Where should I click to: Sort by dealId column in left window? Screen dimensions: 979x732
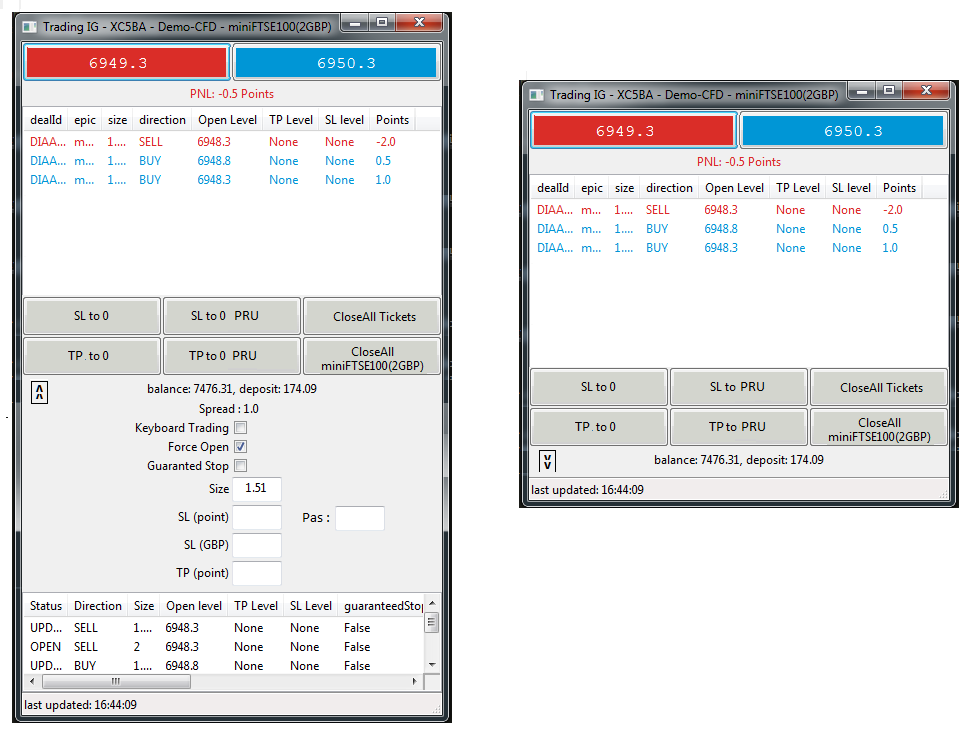46,120
